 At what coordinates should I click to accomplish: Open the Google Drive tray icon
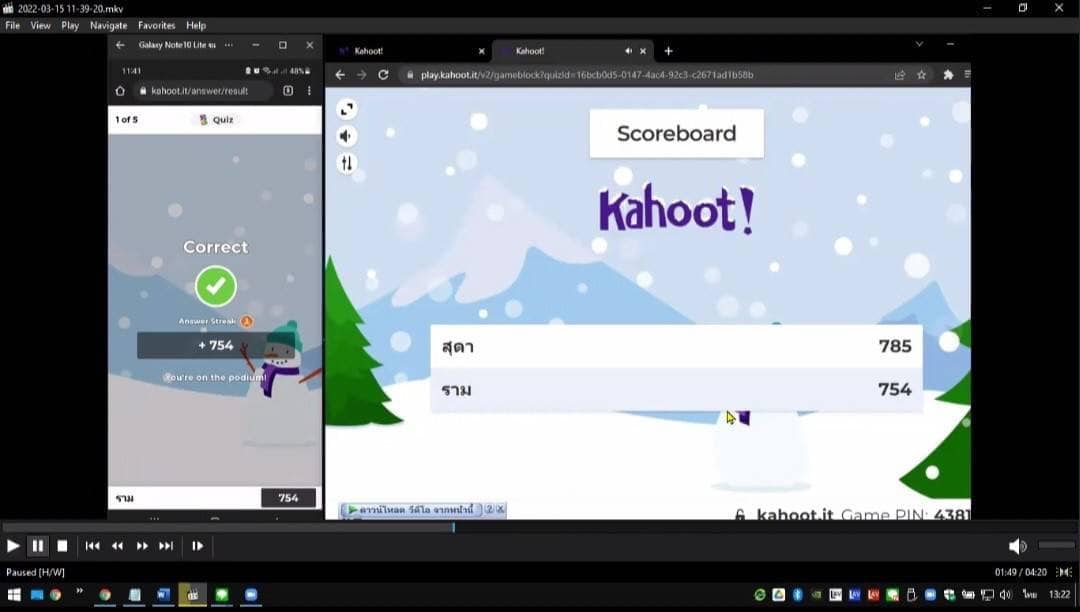[x=778, y=595]
